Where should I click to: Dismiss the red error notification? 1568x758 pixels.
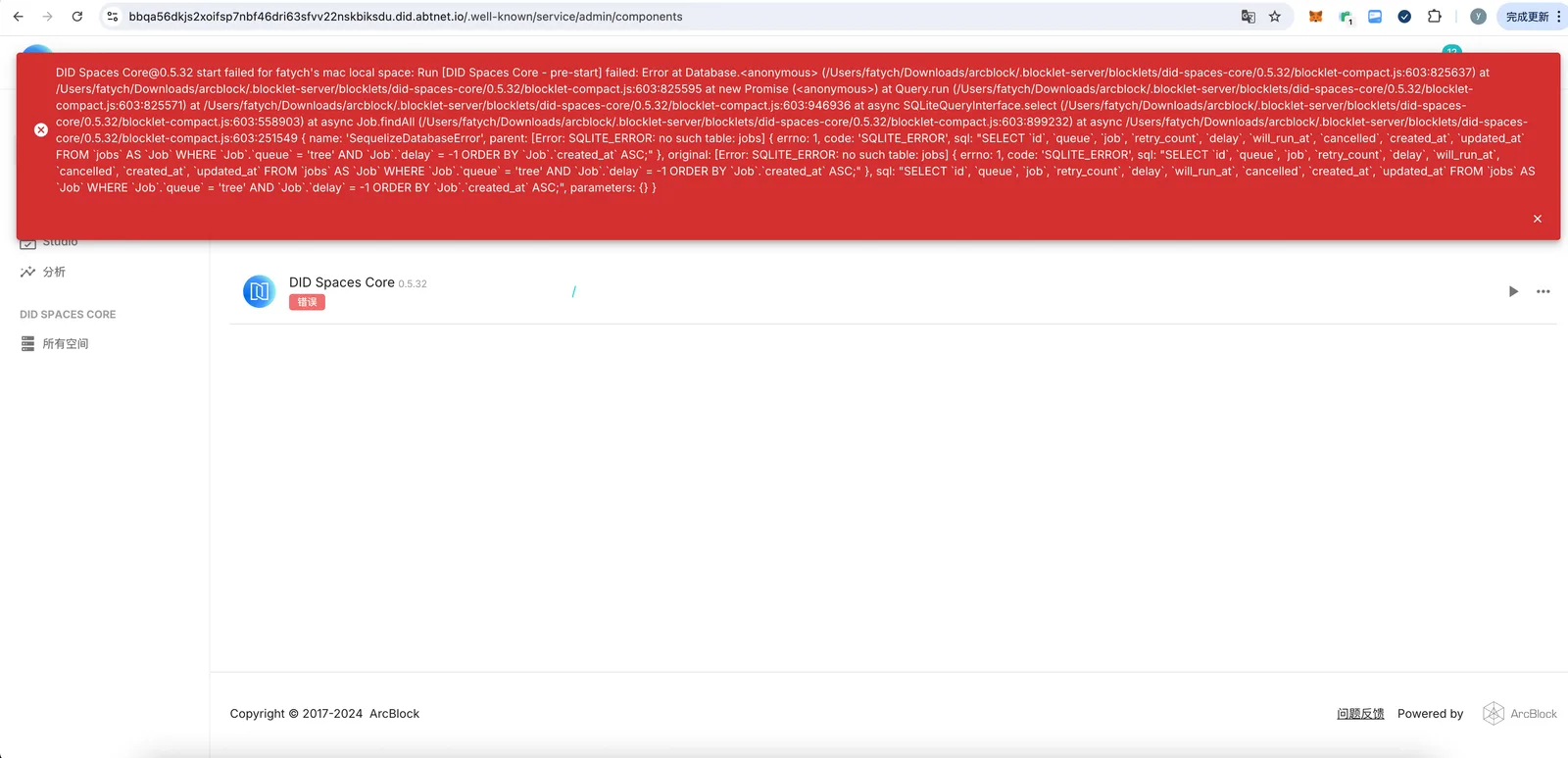[1538, 219]
